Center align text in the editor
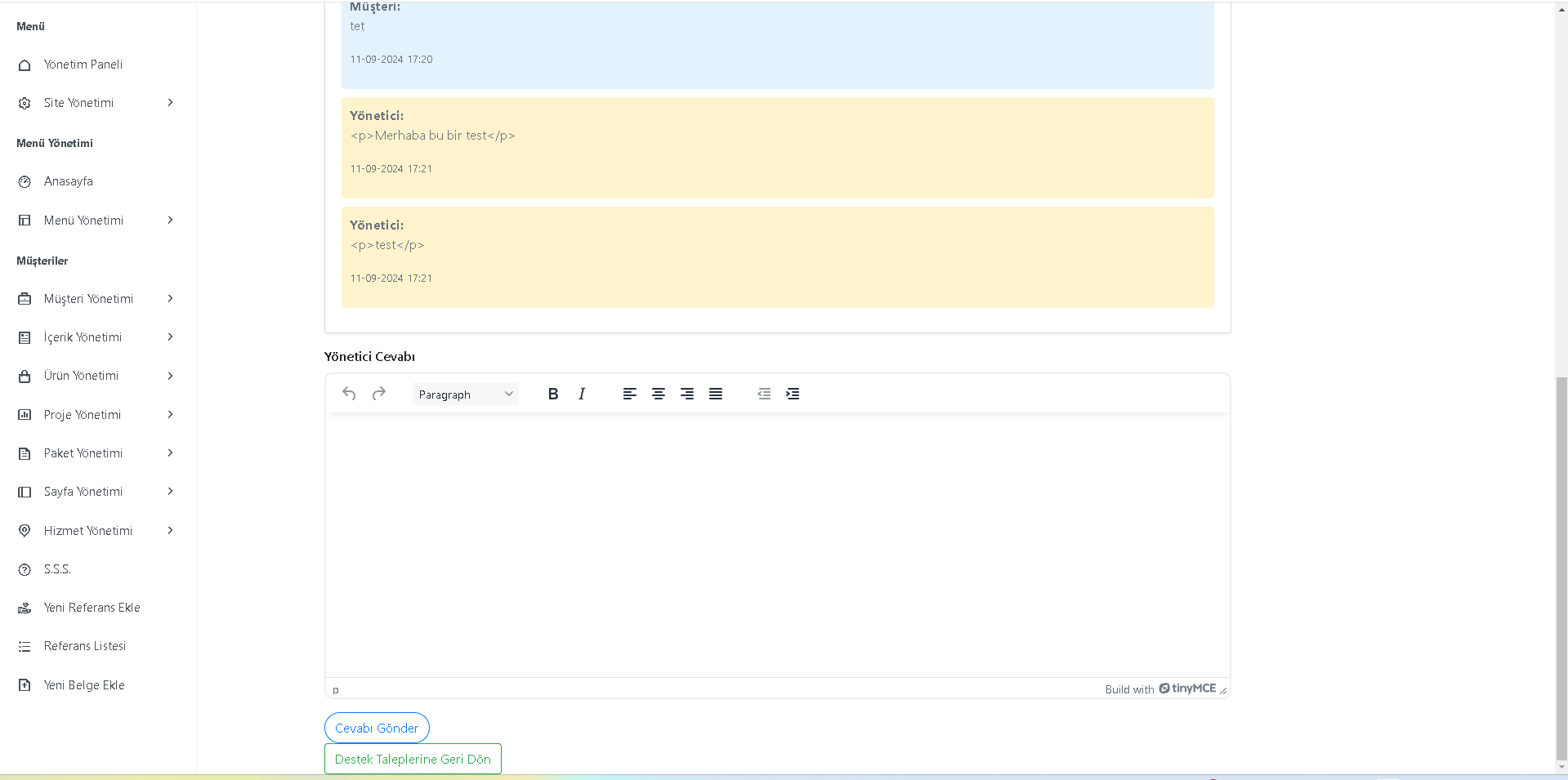Viewport: 1568px width, 780px height. (658, 394)
